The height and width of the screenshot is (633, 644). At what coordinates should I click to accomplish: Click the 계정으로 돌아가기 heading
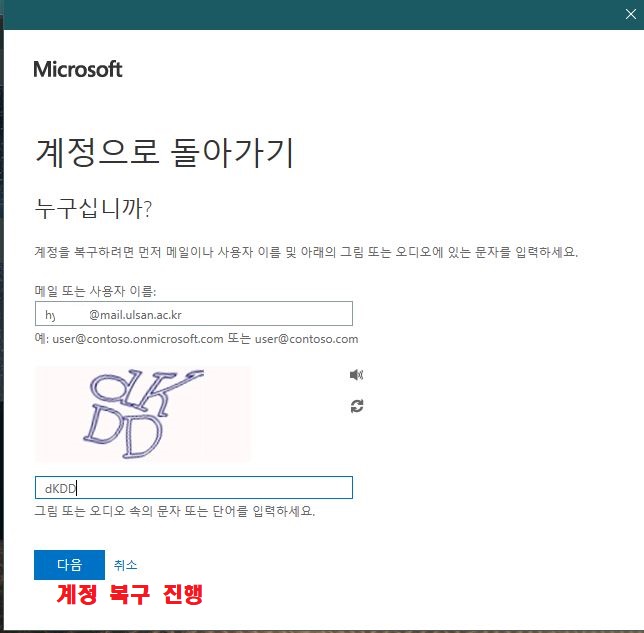pyautogui.click(x=164, y=153)
